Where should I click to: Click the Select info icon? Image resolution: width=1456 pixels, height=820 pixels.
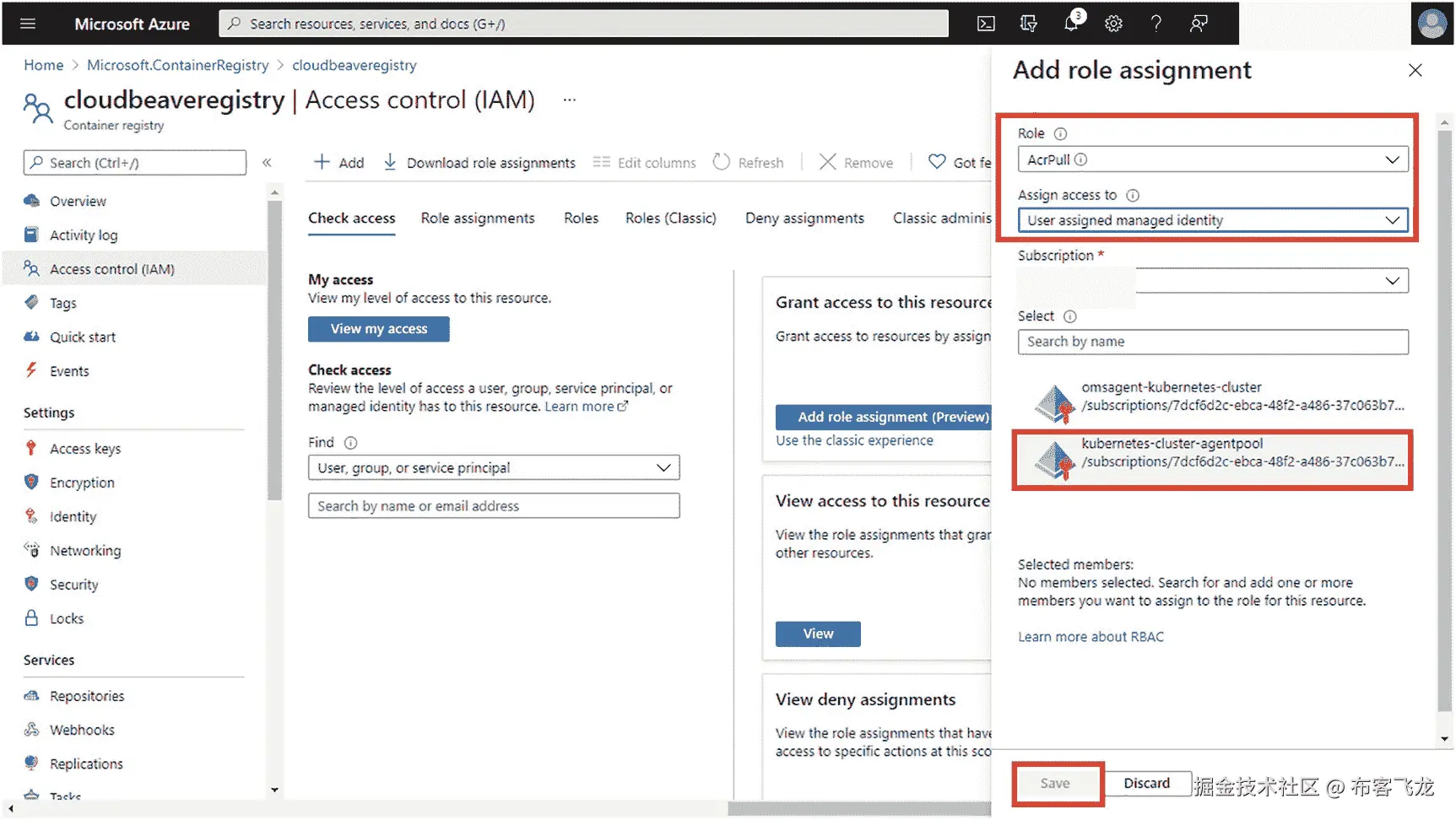click(x=1069, y=316)
